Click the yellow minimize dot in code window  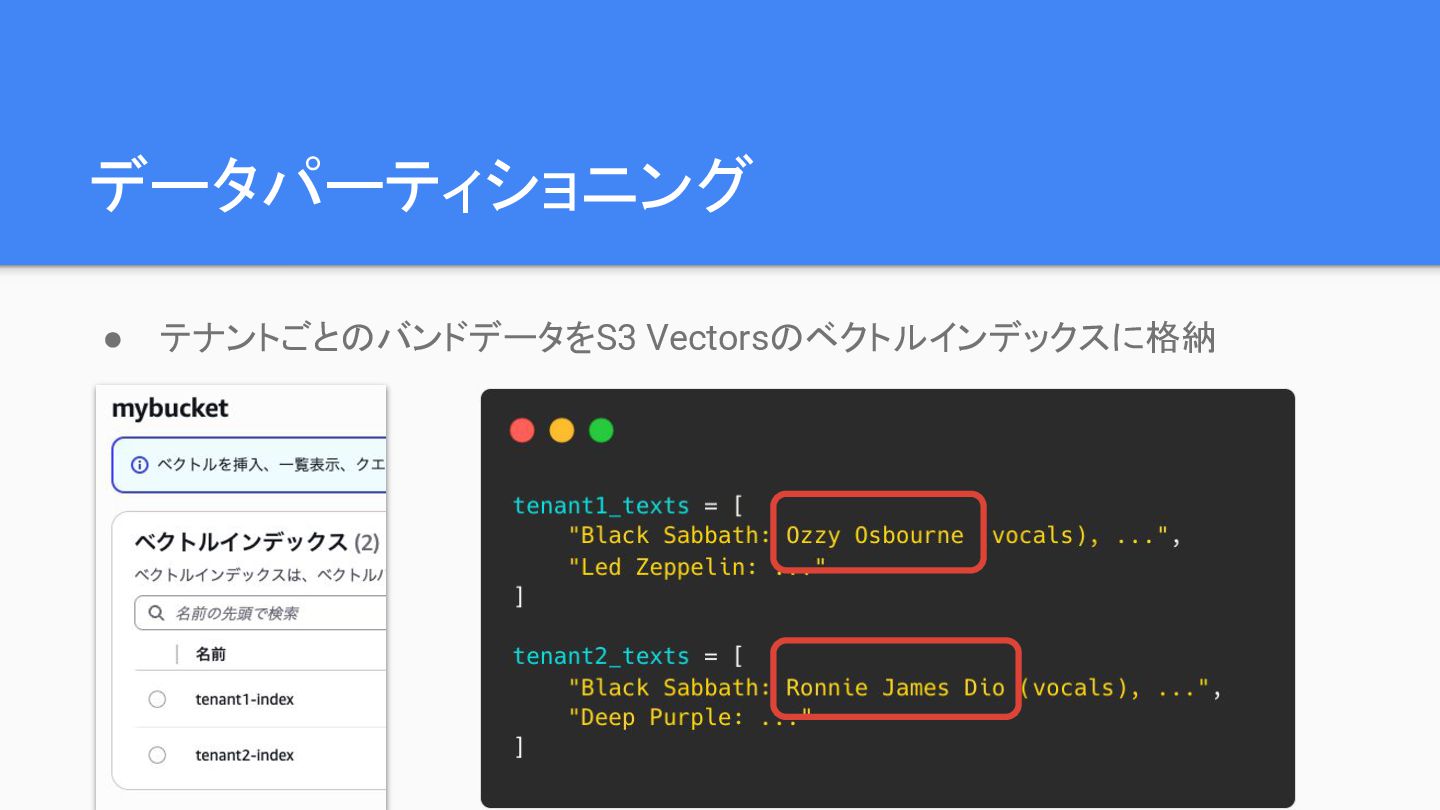562,431
